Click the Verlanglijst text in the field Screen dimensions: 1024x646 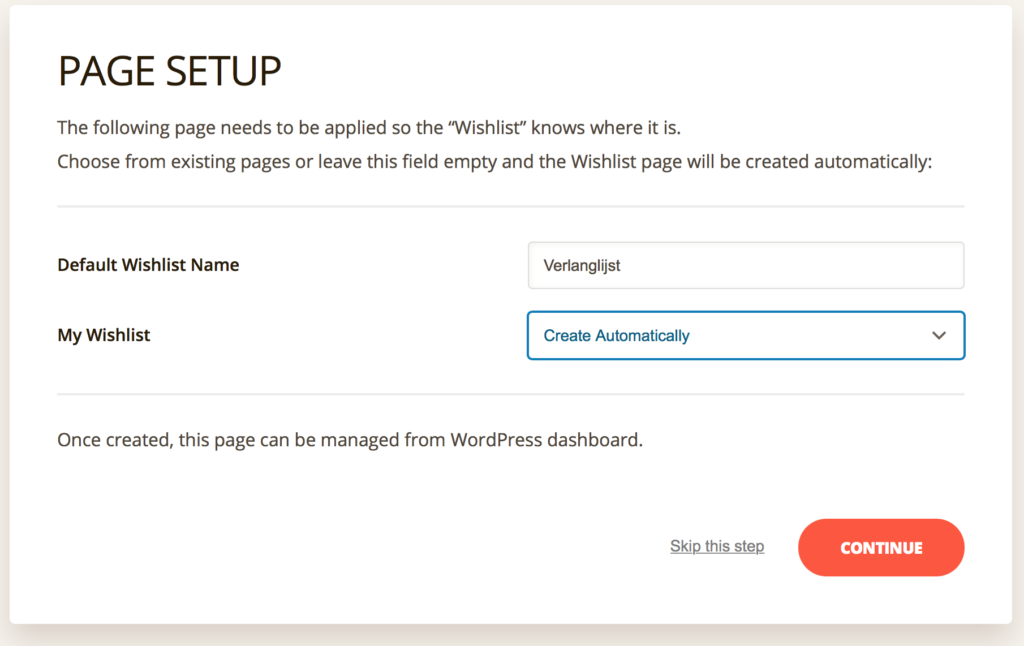pyautogui.click(x=581, y=266)
